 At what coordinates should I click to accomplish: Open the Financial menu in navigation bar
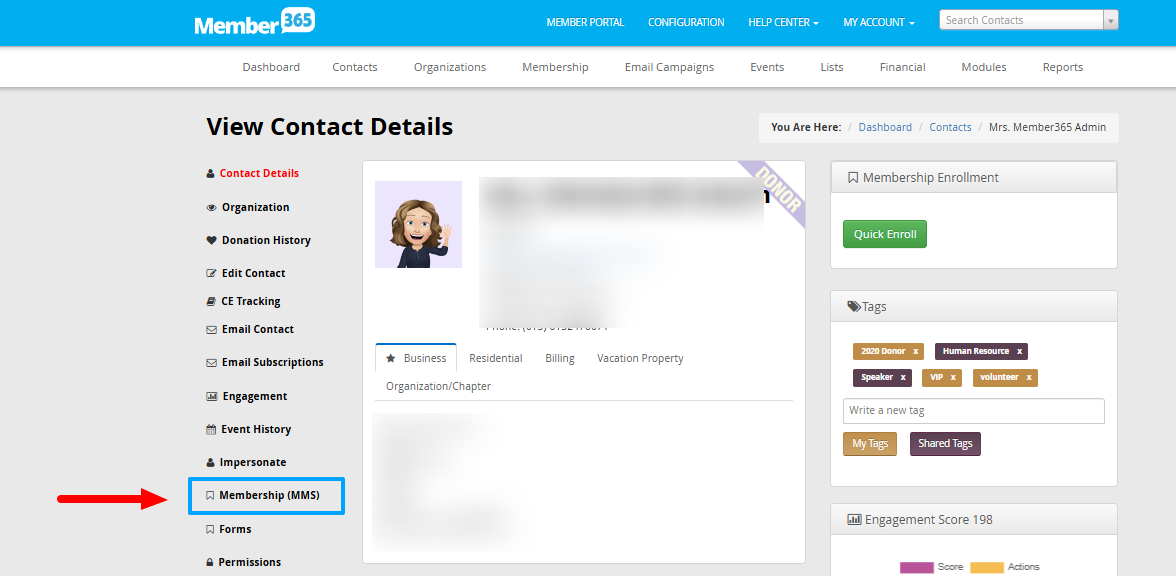coord(902,67)
